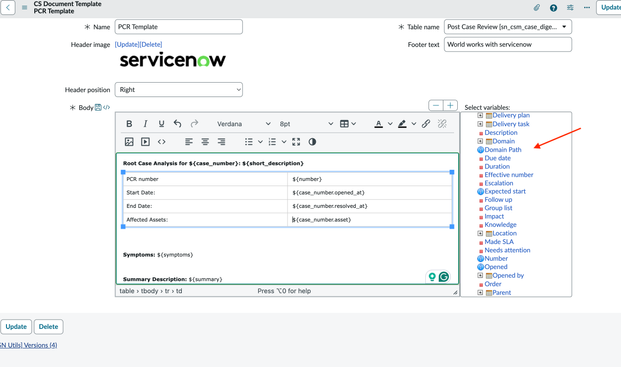Click the bottom Delete button
The height and width of the screenshot is (367, 621).
[48, 327]
